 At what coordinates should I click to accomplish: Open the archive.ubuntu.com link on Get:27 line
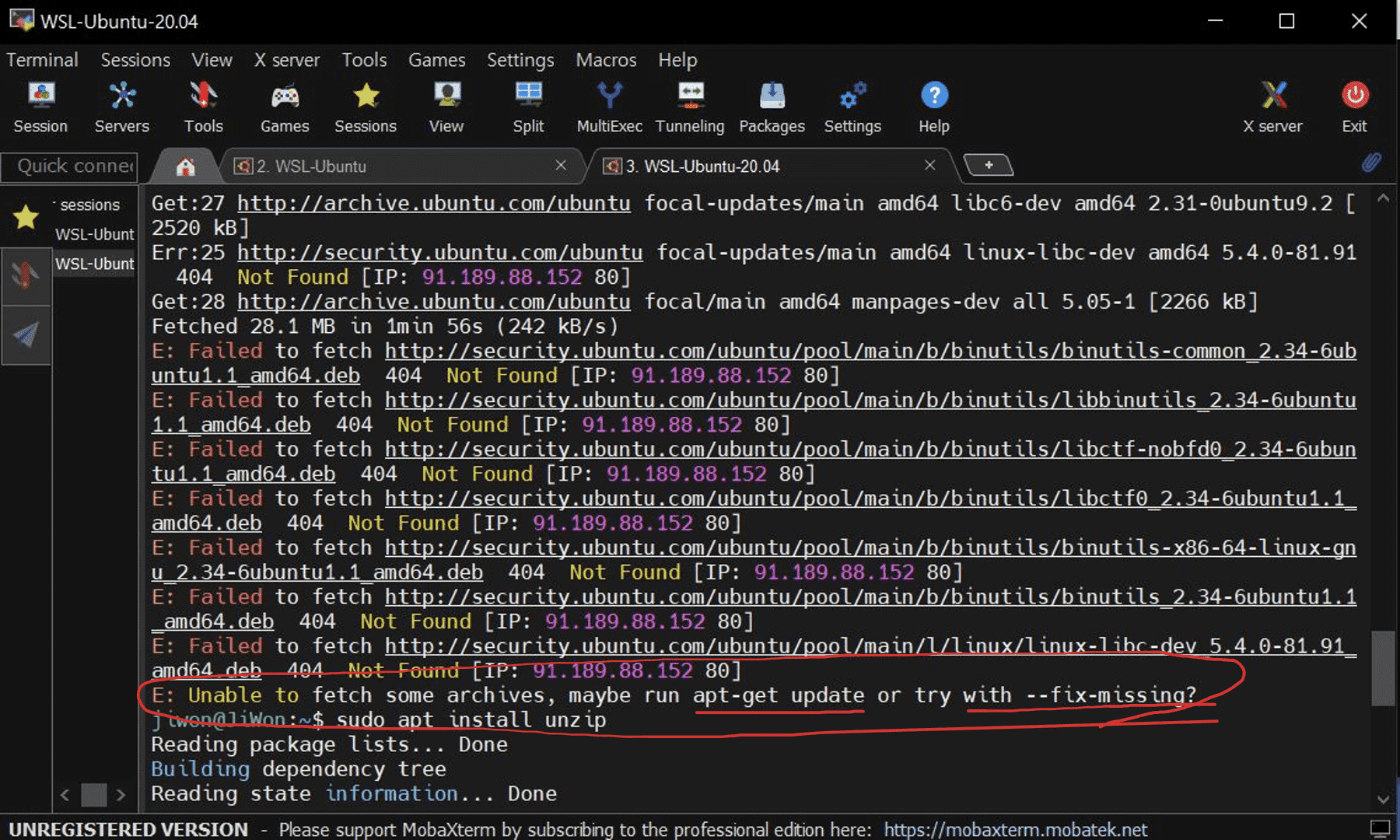[433, 203]
